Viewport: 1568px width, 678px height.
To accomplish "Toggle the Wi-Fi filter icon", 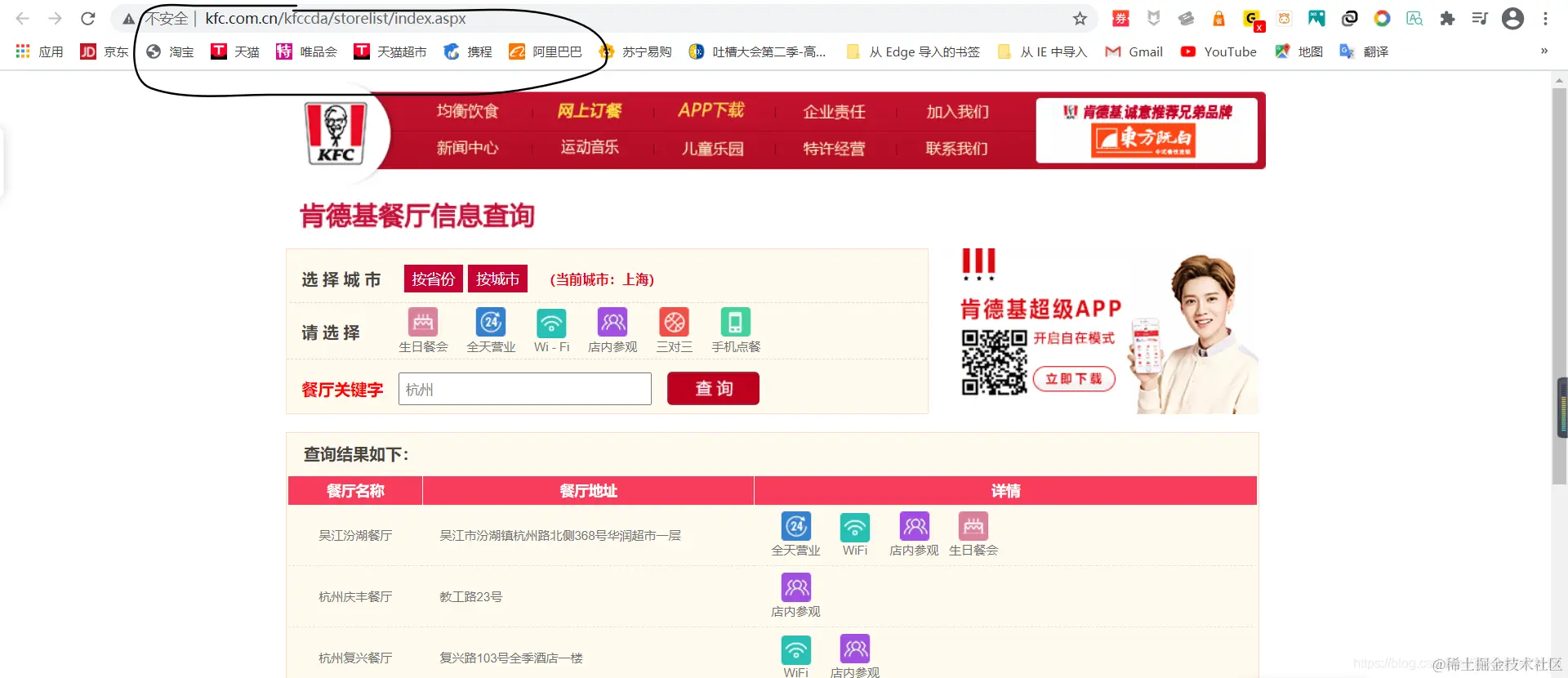I will (551, 322).
